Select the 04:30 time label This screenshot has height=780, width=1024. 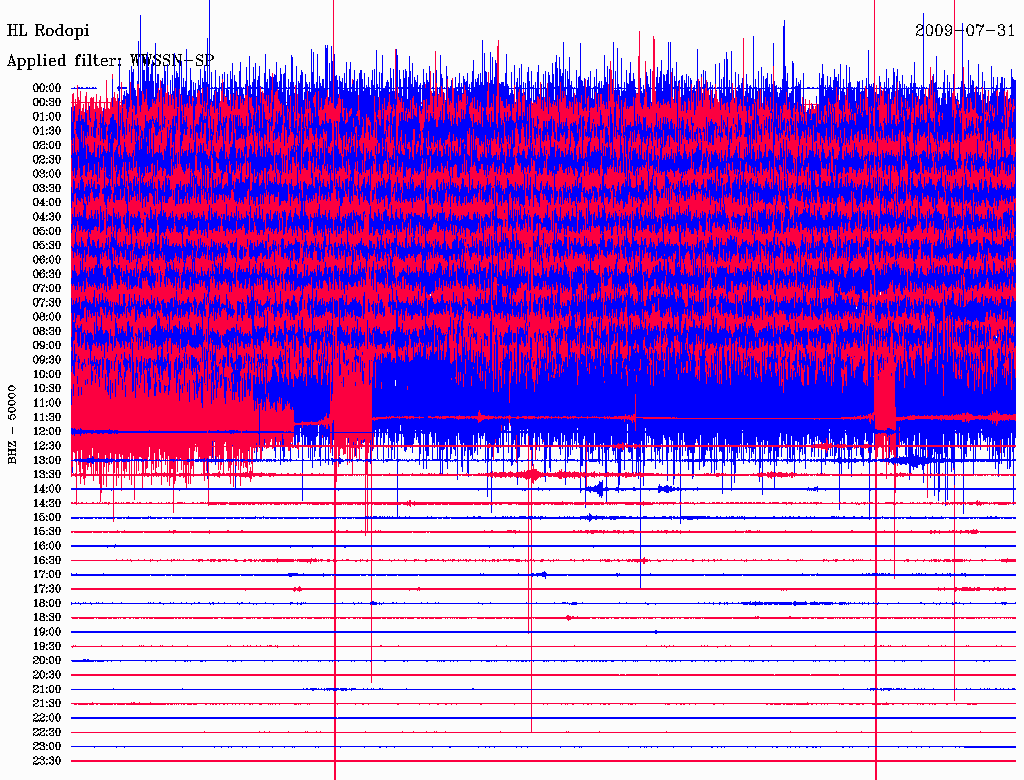click(47, 217)
